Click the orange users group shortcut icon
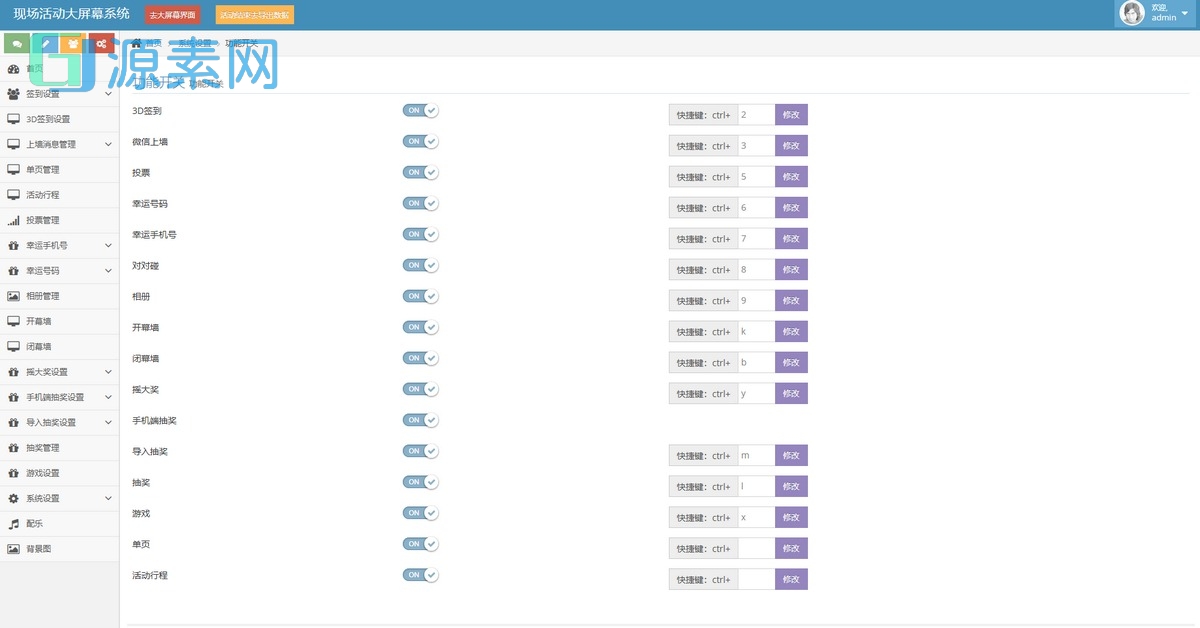 (x=73, y=44)
